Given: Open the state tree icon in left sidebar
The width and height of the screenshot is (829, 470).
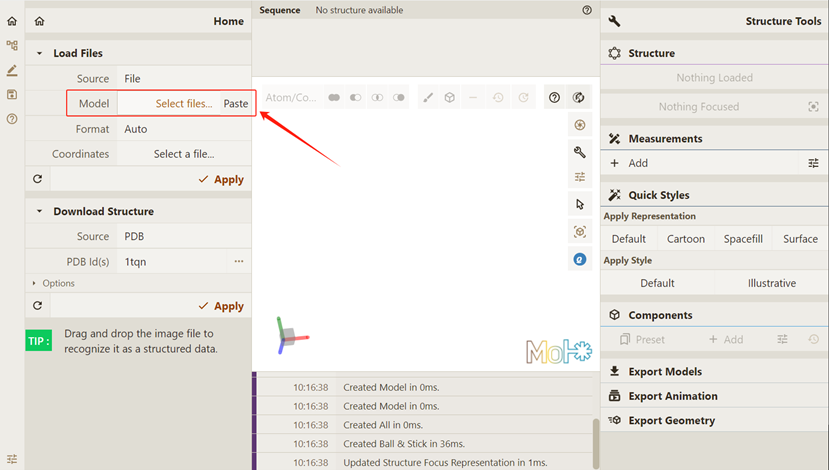Looking at the screenshot, I should (12, 46).
